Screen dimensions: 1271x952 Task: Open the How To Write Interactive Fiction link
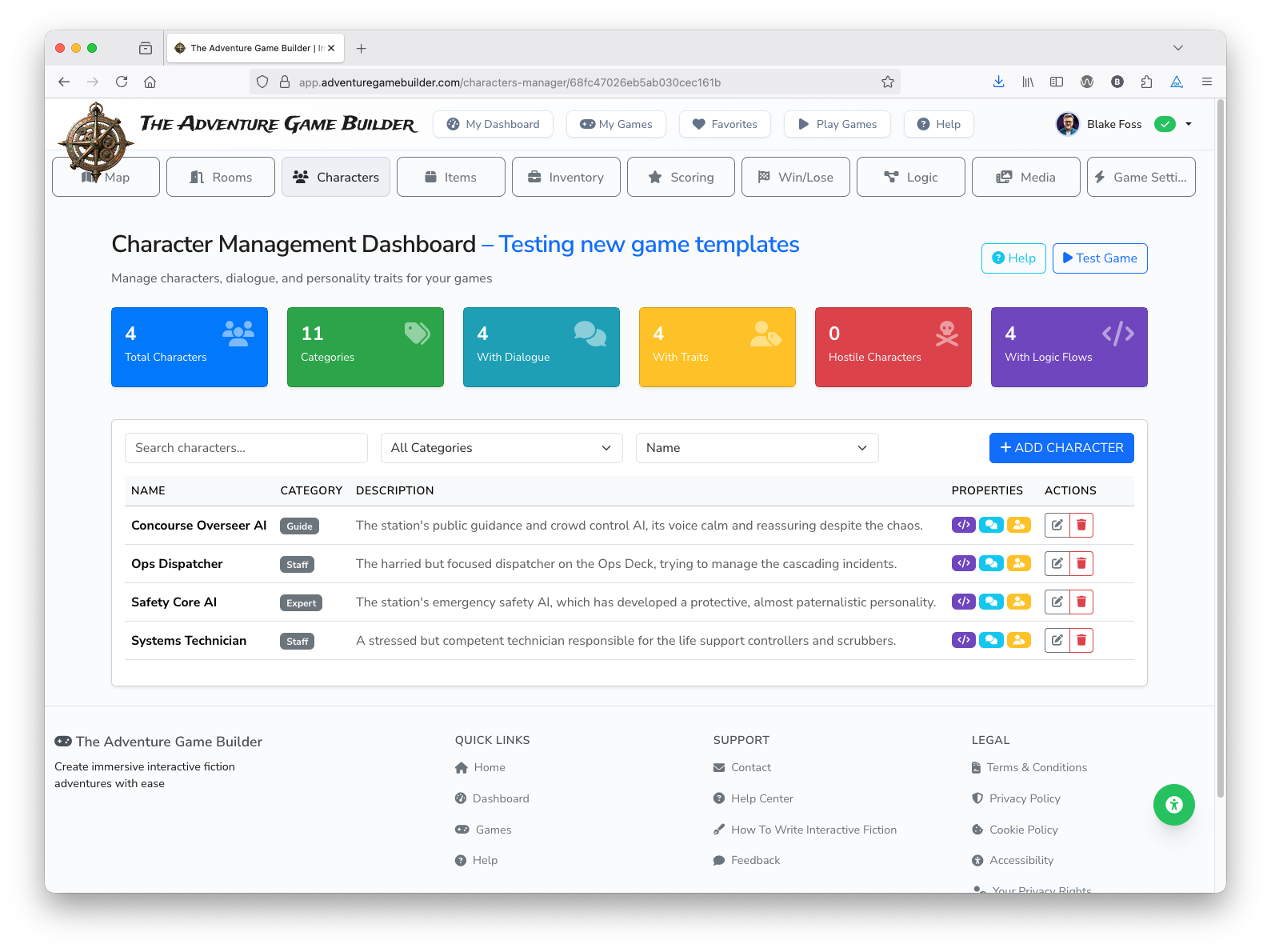click(813, 830)
